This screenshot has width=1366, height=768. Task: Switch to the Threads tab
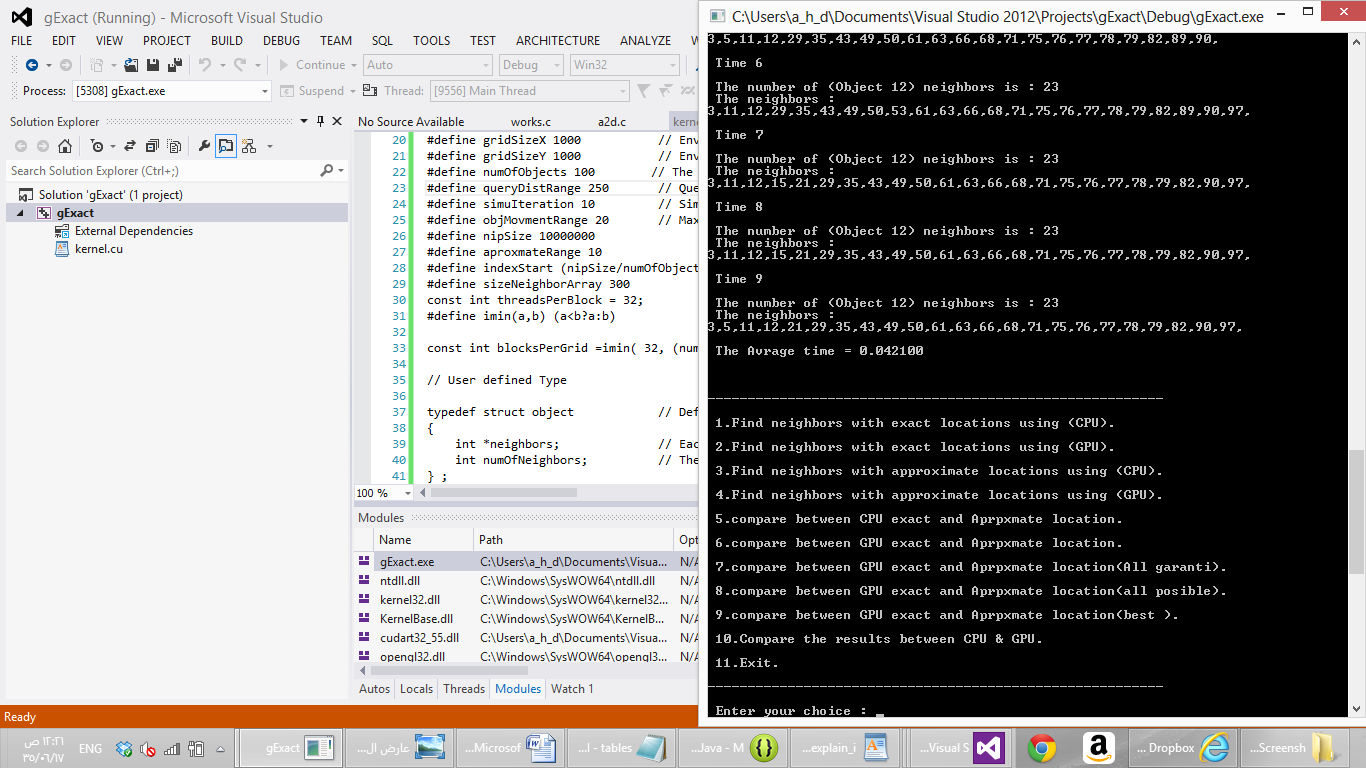click(x=464, y=689)
